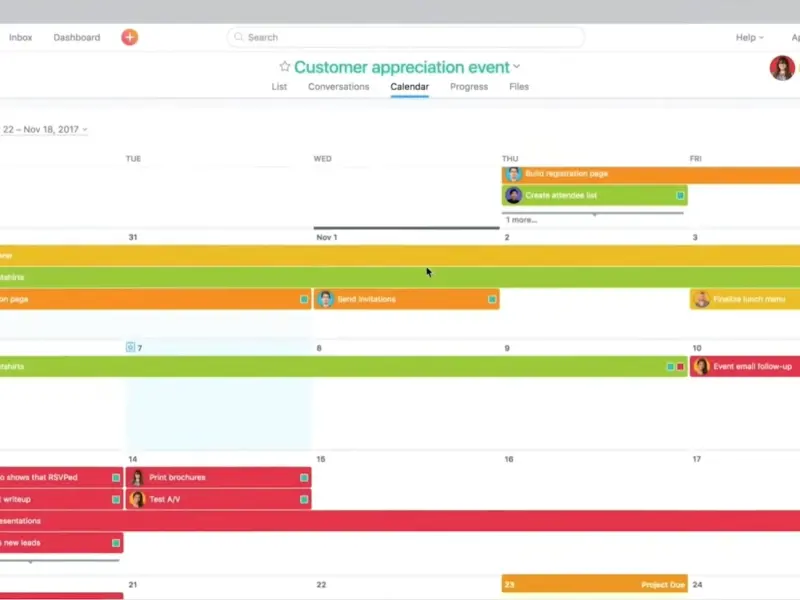This screenshot has width=800, height=600.
Task: Open the Help dropdown menu
Action: pyautogui.click(x=749, y=38)
